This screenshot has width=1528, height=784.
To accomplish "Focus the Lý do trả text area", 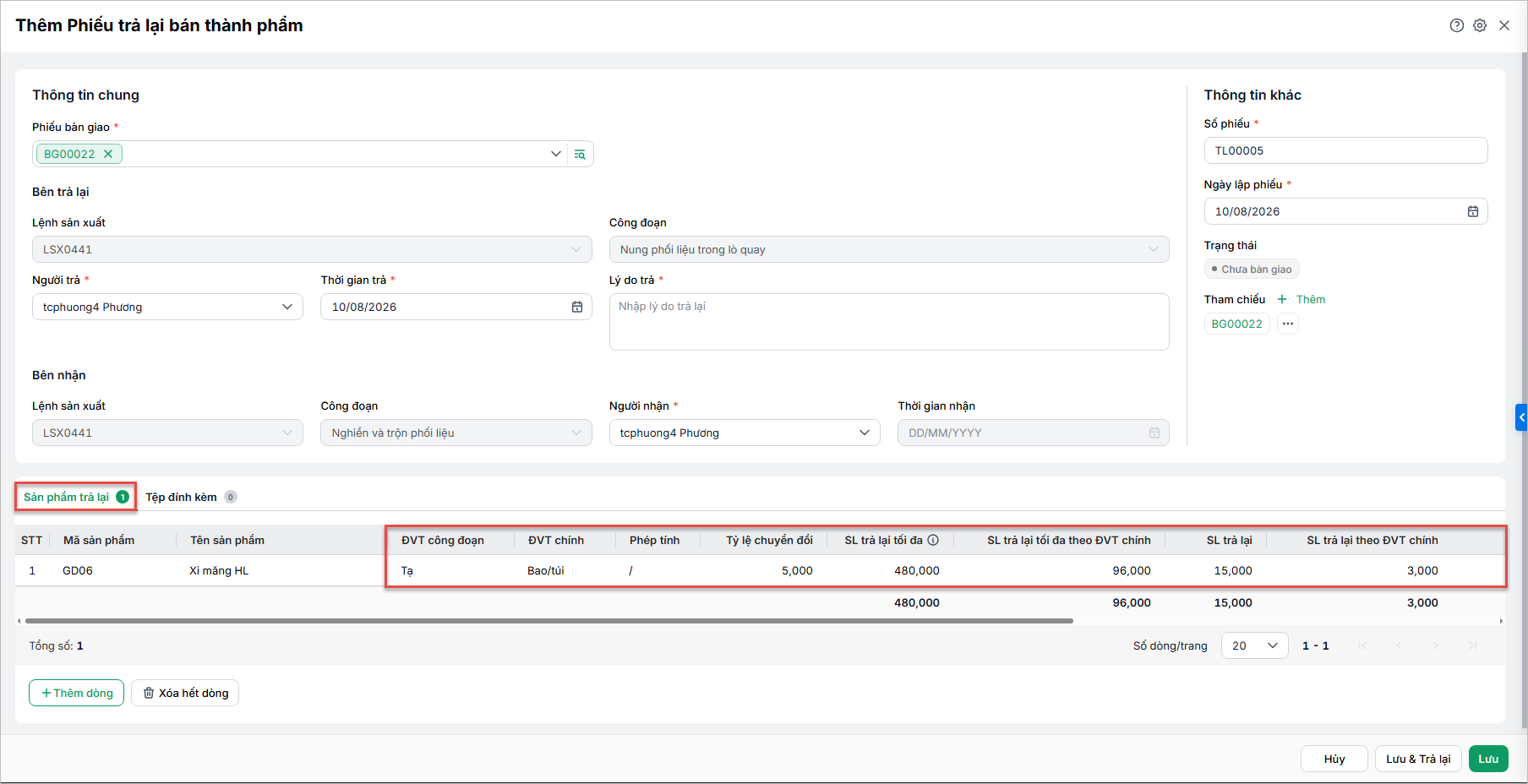I will tap(889, 322).
